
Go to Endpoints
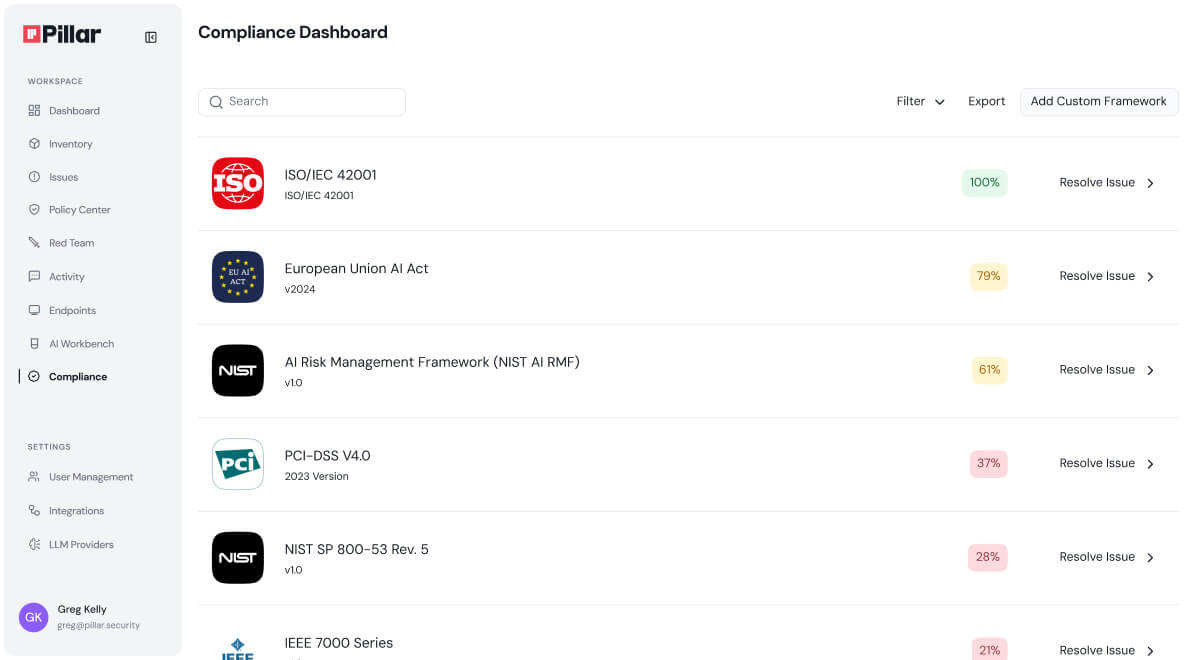tap(72, 310)
